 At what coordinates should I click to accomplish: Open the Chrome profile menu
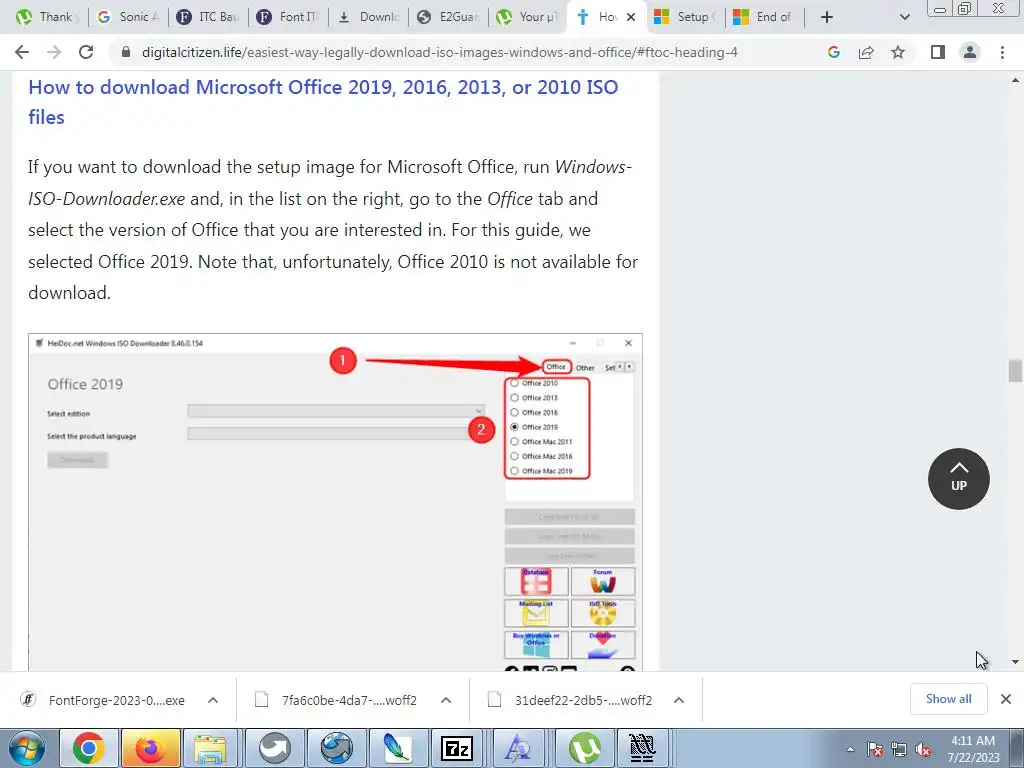point(970,52)
